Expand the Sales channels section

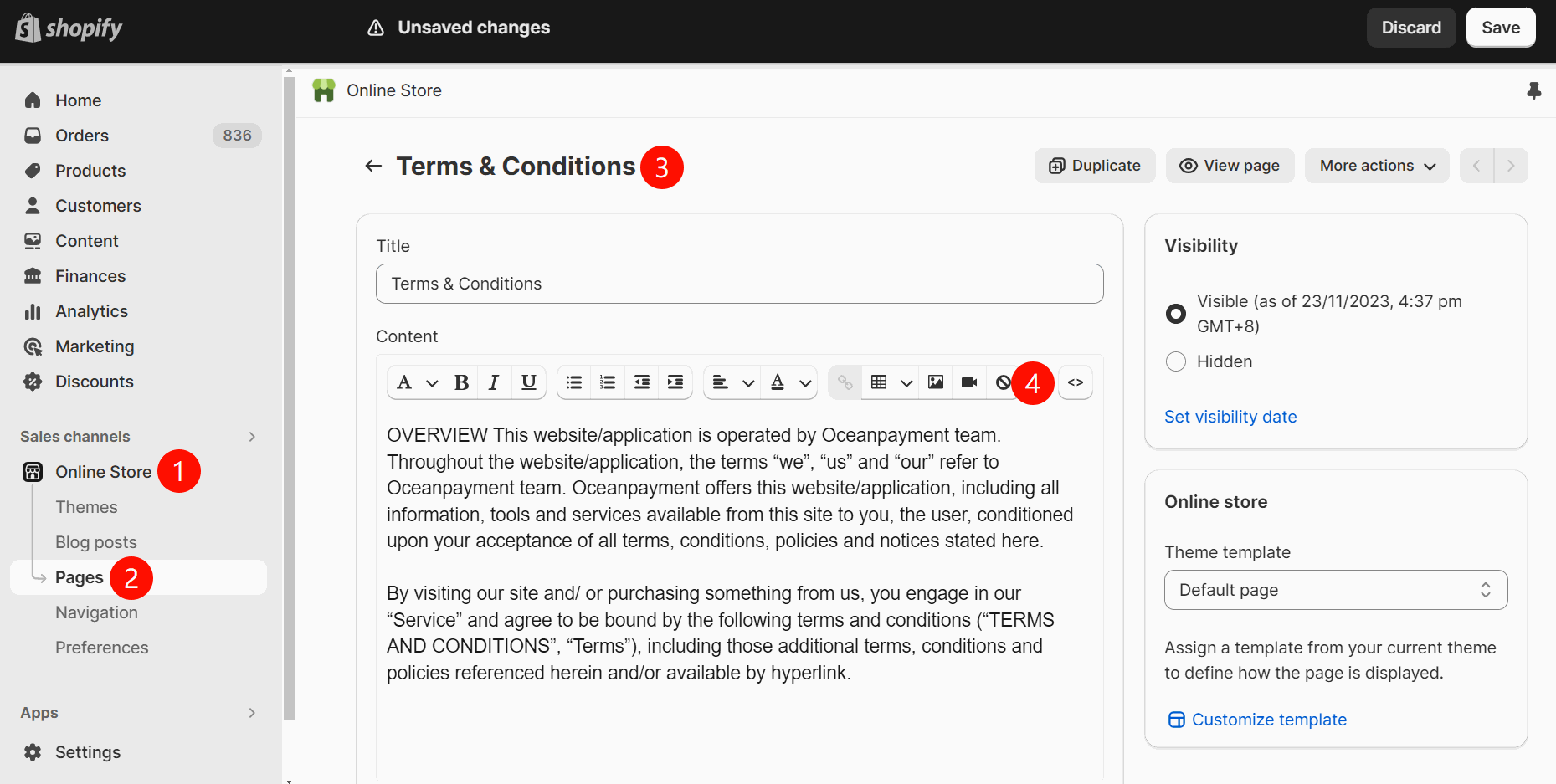pyautogui.click(x=252, y=437)
